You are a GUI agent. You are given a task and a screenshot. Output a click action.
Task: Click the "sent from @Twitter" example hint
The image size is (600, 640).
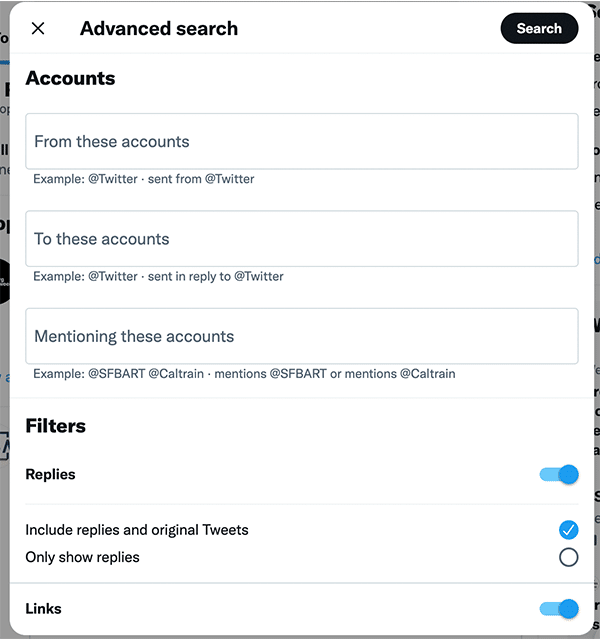[201, 179]
